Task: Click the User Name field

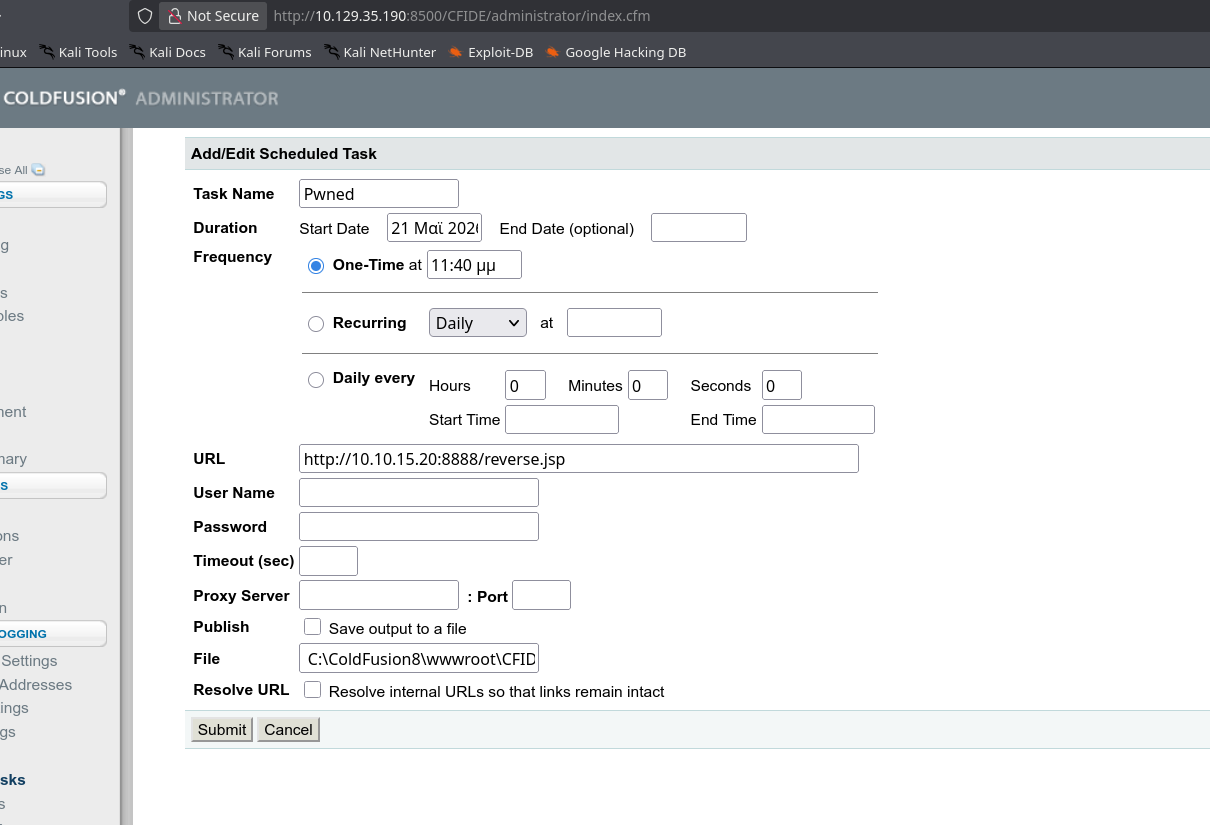Action: point(419,492)
